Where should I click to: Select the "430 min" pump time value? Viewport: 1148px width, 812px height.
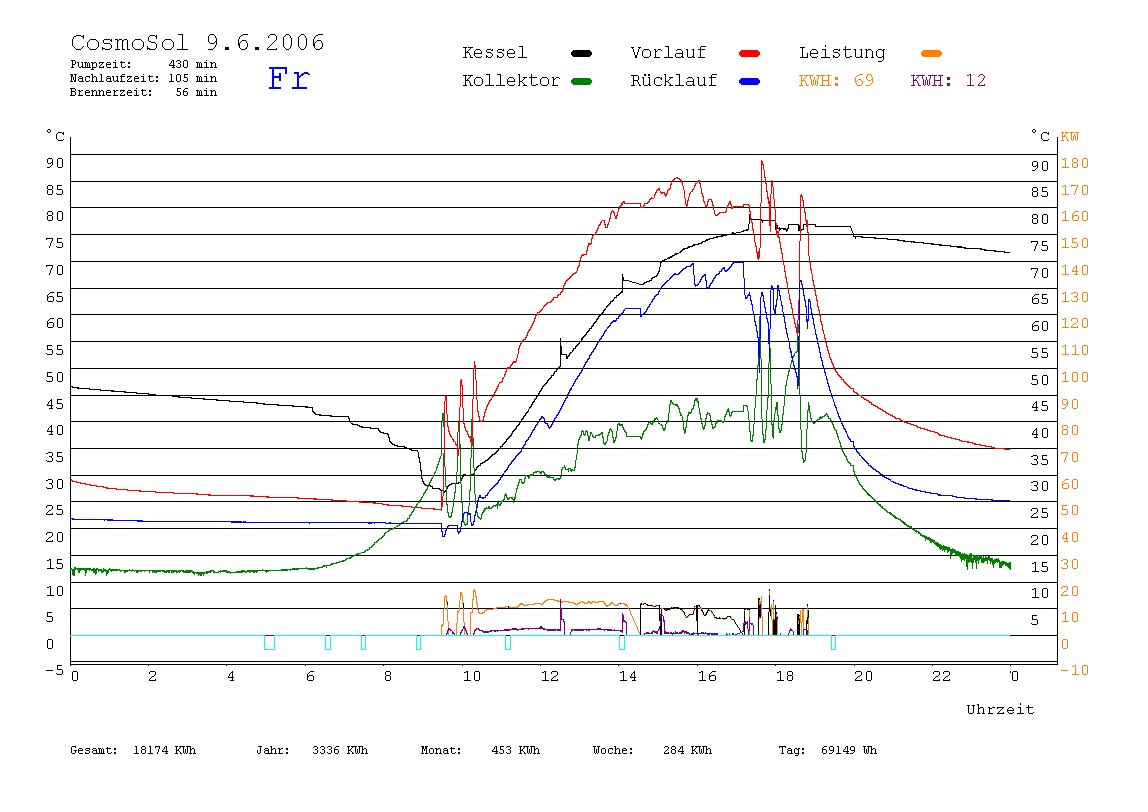[x=193, y=64]
